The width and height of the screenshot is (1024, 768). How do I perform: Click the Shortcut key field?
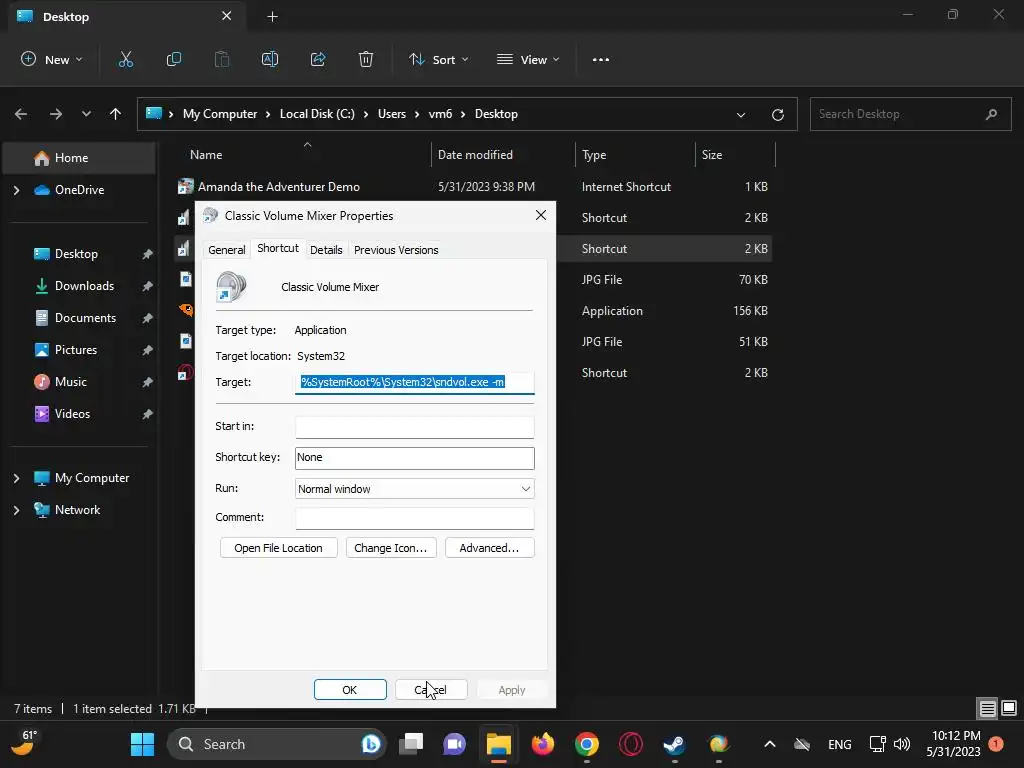coord(415,458)
